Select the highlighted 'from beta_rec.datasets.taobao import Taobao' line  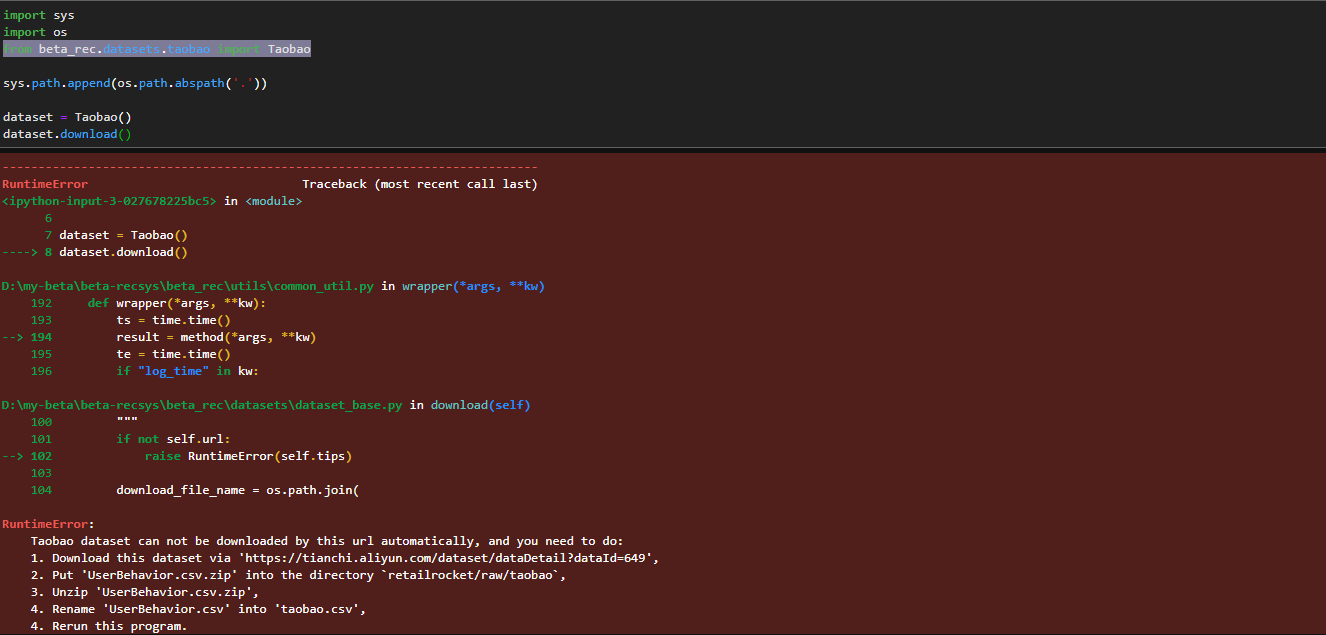point(155,48)
